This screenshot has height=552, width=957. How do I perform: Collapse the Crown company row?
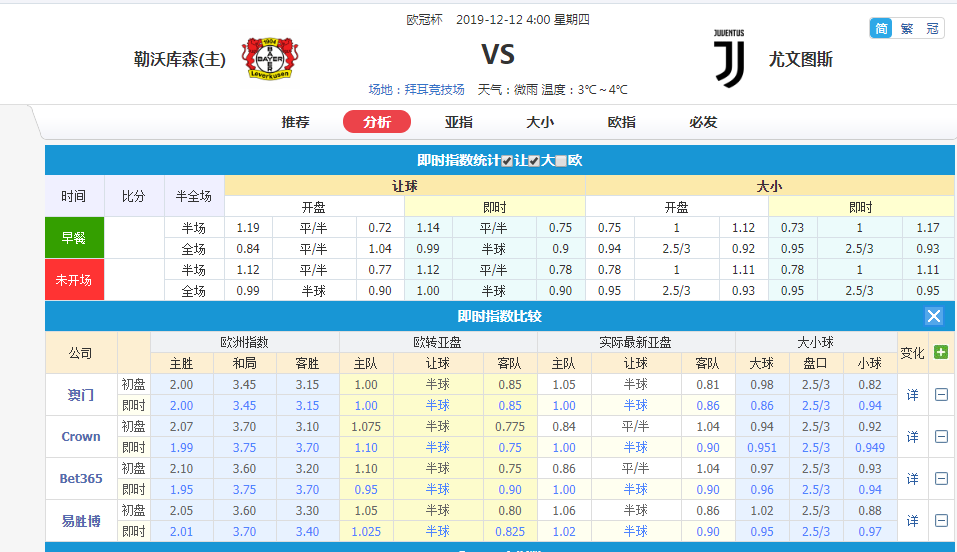941,437
